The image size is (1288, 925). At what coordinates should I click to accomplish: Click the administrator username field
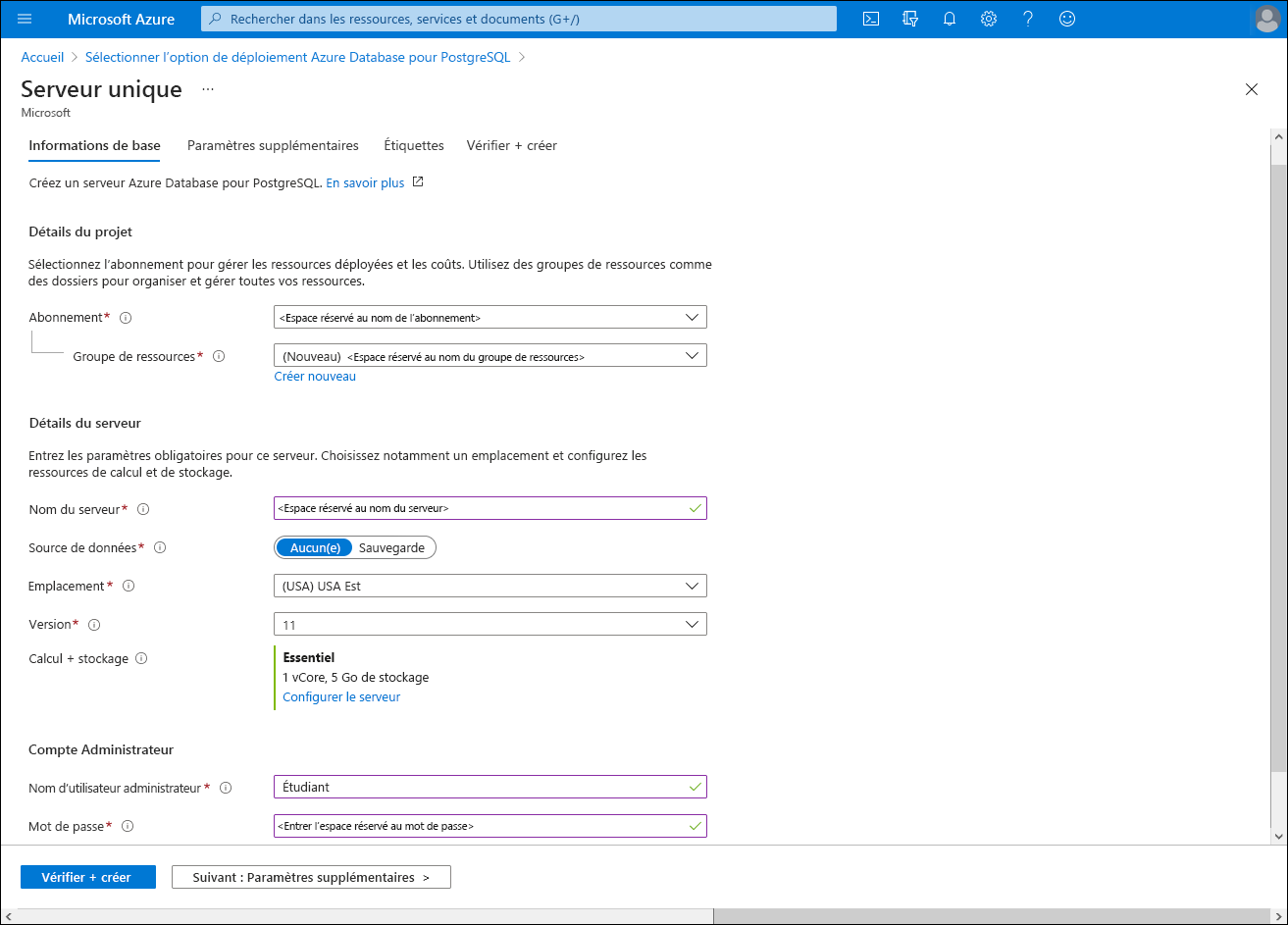coord(490,788)
